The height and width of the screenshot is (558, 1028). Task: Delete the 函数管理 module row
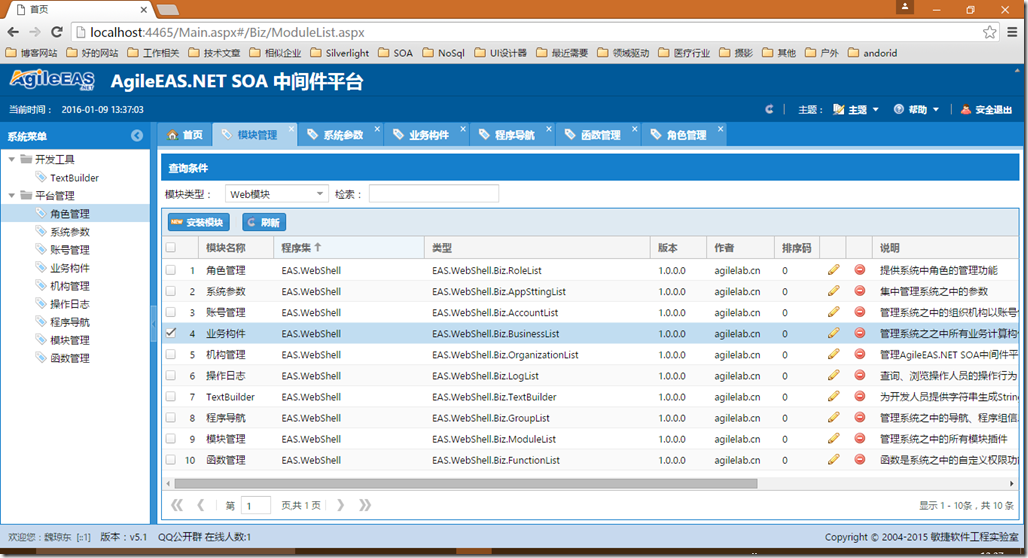click(860, 459)
